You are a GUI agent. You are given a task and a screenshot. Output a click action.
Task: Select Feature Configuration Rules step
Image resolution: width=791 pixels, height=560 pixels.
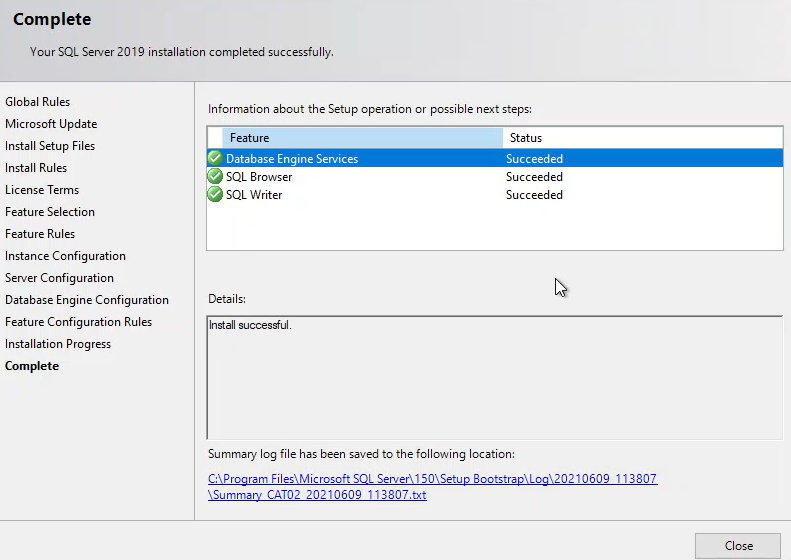78,322
